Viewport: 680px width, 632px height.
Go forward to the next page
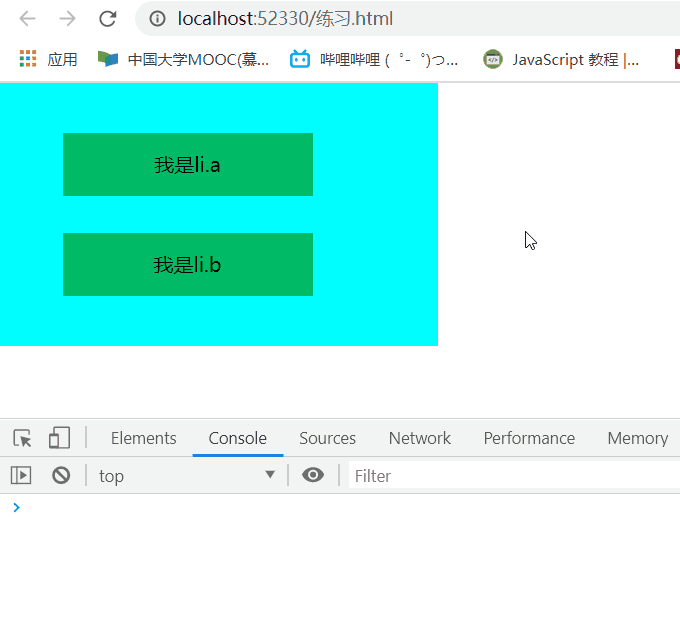point(67,19)
